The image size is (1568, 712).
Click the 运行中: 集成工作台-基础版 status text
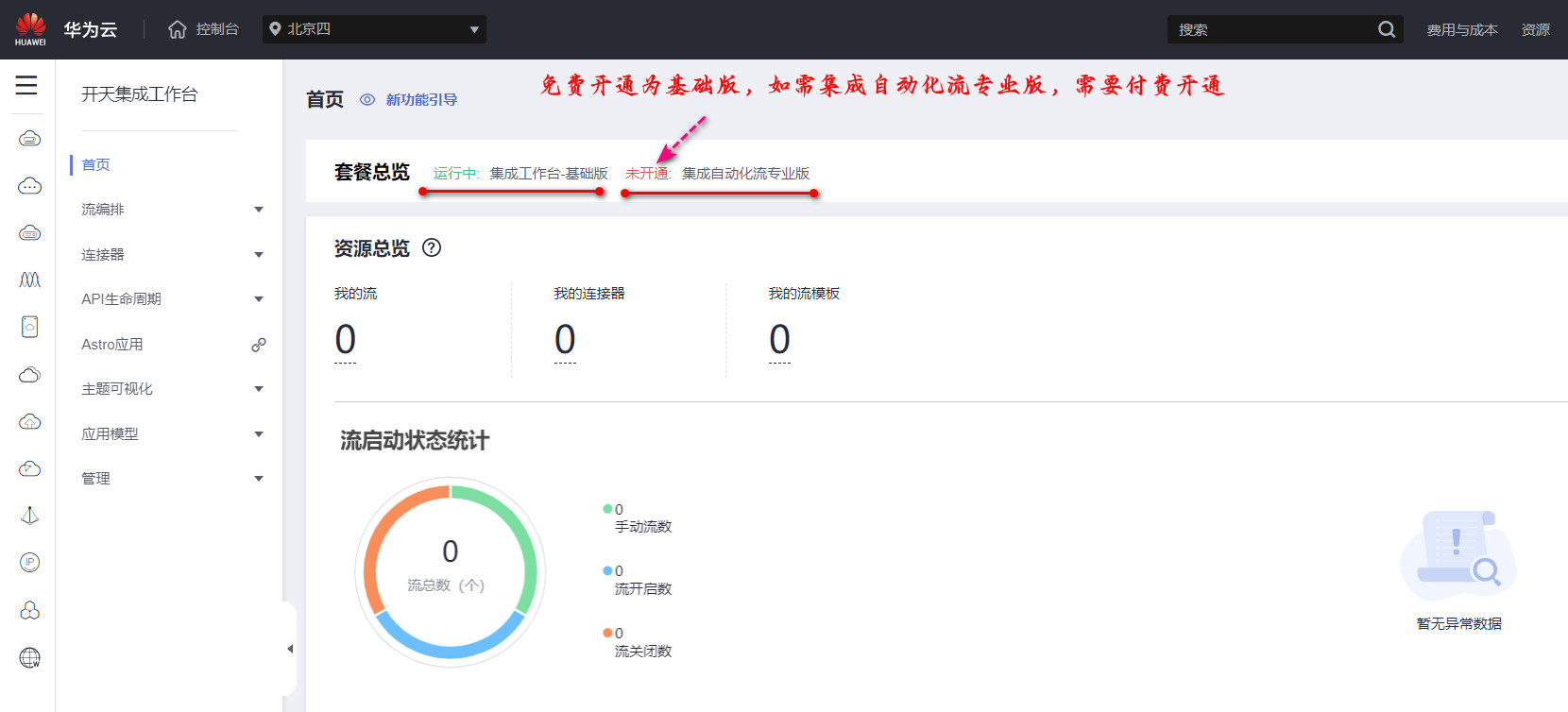(x=520, y=174)
